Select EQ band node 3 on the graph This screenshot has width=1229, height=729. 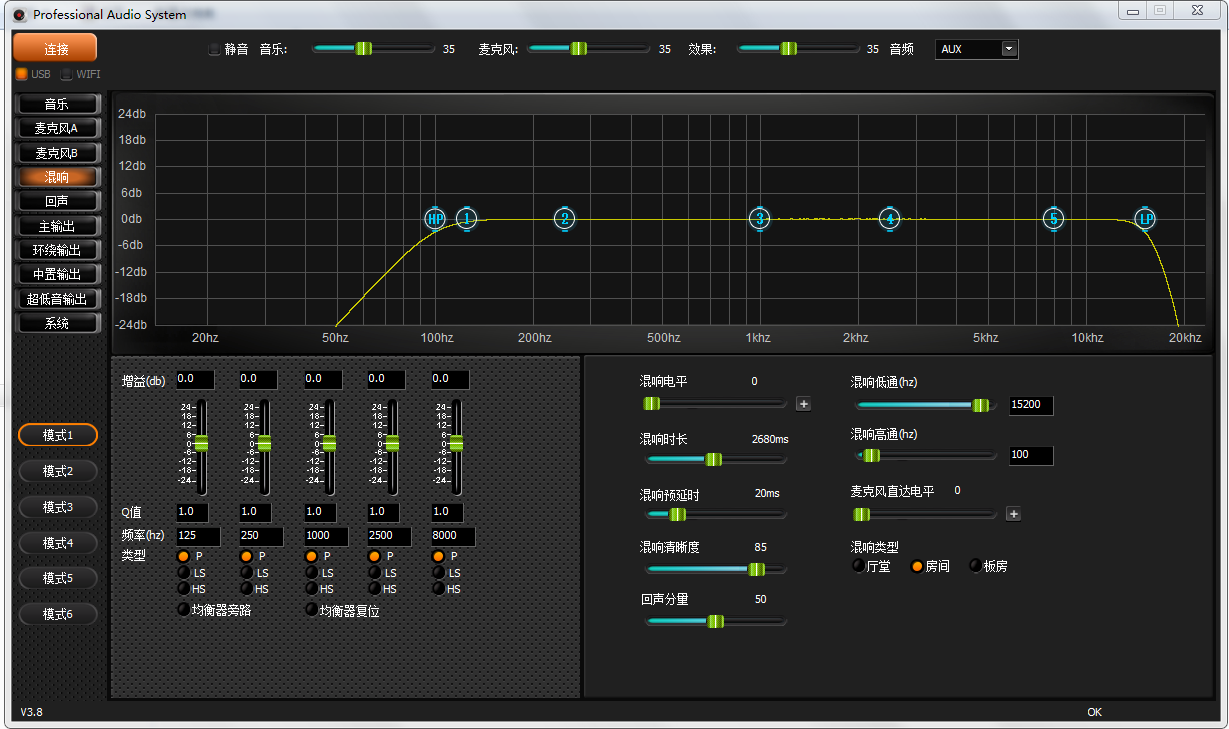tap(760, 219)
